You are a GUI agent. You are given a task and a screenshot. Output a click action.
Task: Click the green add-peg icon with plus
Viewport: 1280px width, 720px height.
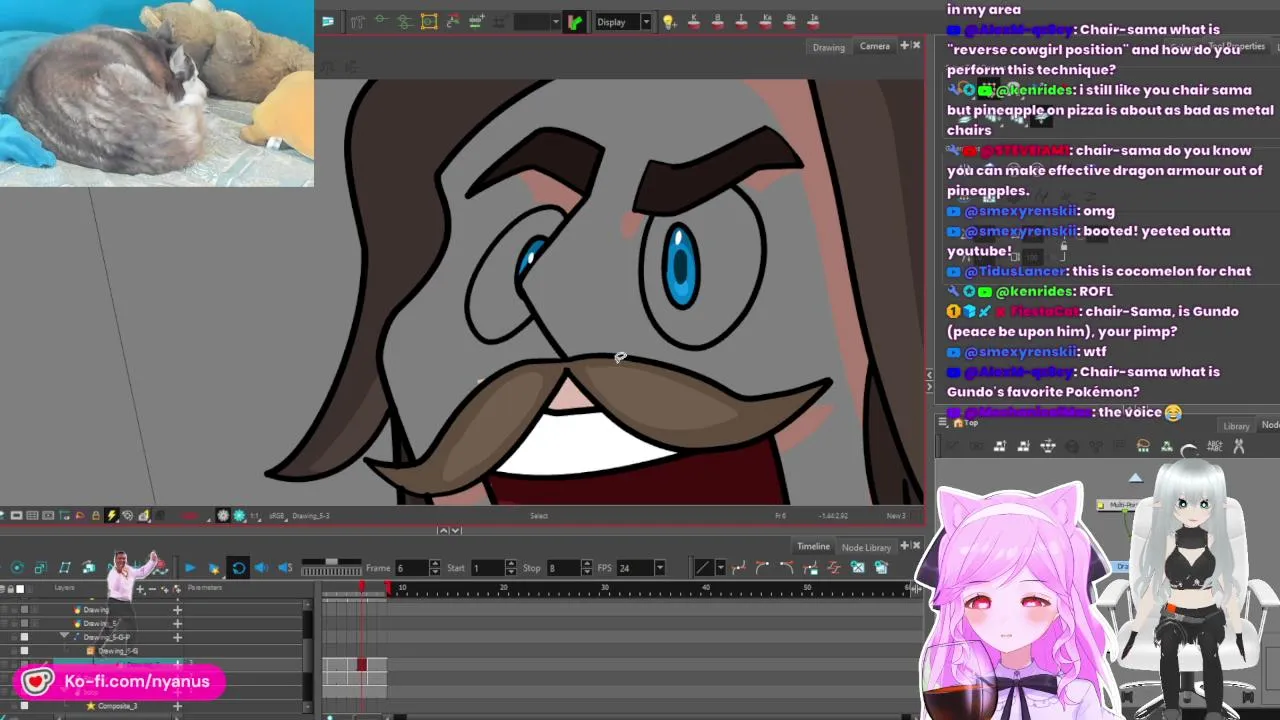coord(476,21)
